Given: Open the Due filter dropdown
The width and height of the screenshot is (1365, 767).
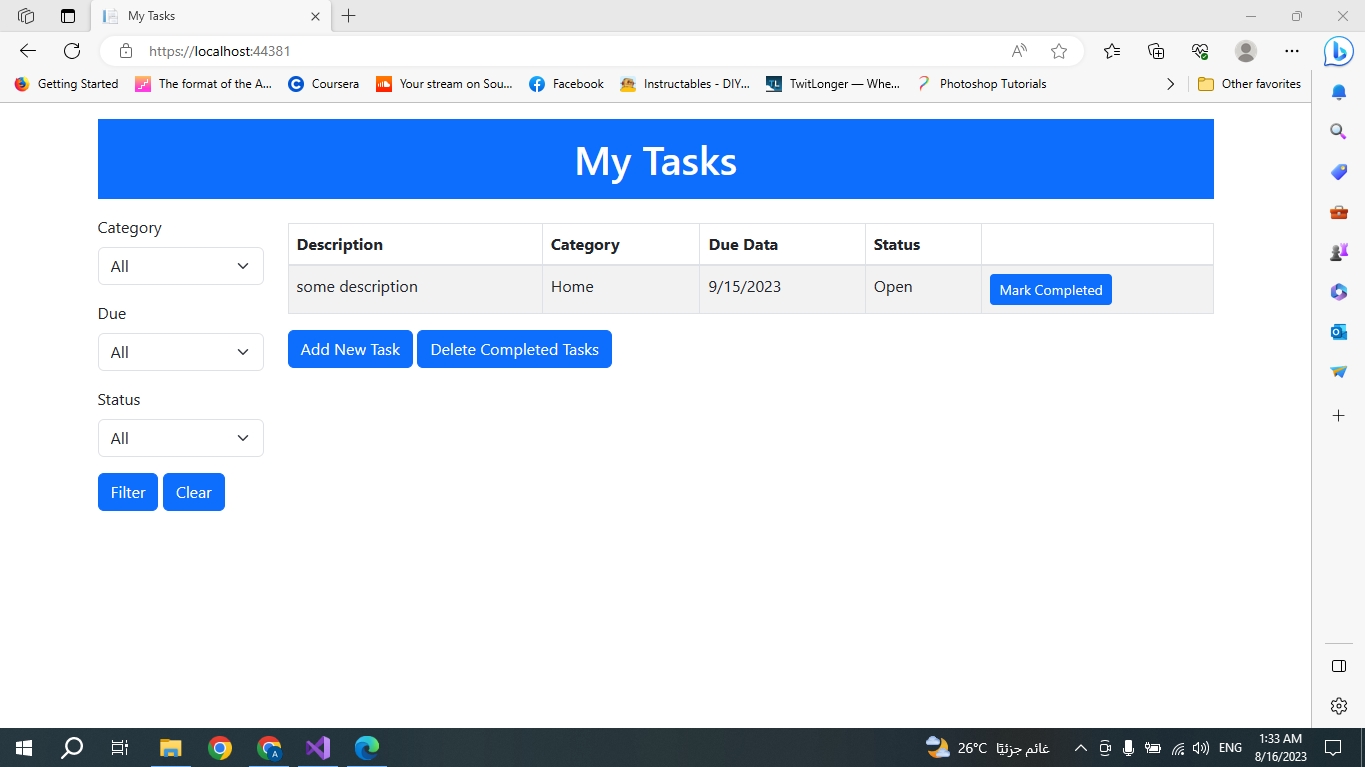Looking at the screenshot, I should pos(180,352).
